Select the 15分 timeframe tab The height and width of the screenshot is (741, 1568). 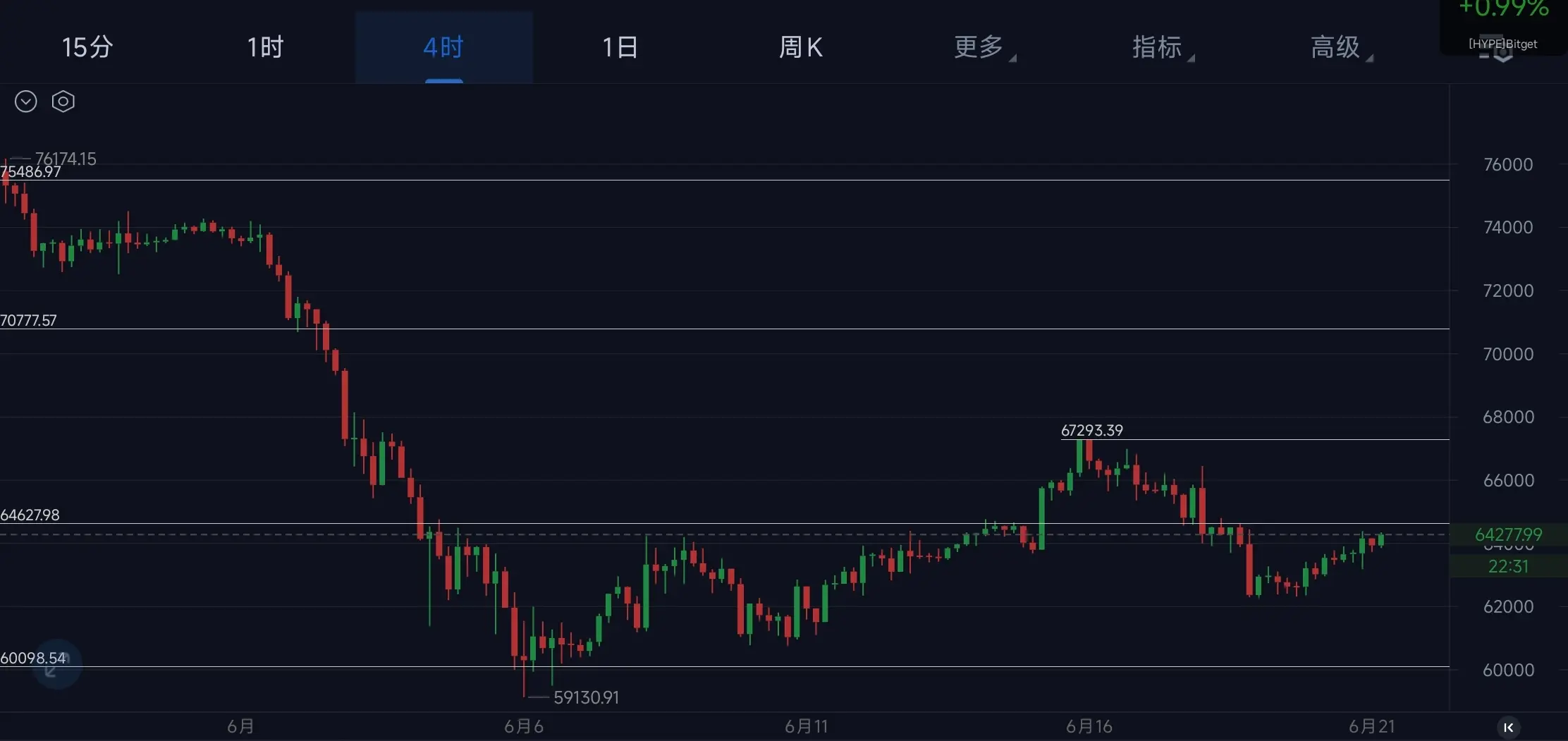(x=87, y=47)
